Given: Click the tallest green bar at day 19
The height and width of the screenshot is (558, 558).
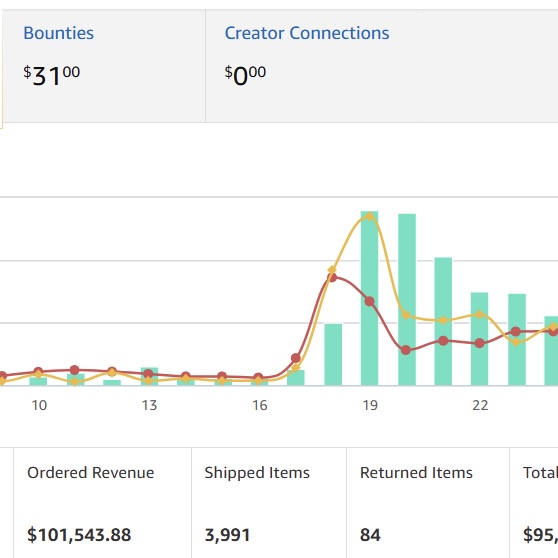Looking at the screenshot, I should [369, 298].
